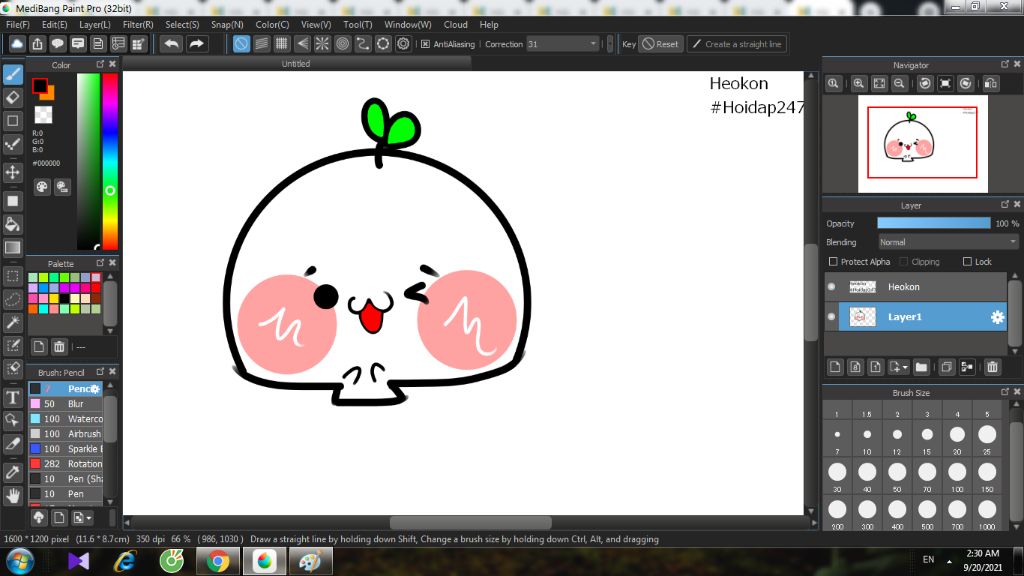Zoom out using Navigator magnifier minus

(899, 84)
